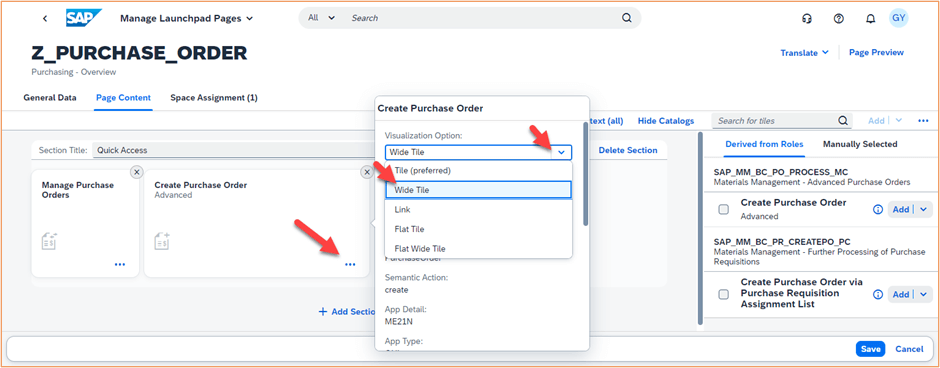Open the Translate dropdown
This screenshot has width=940, height=368.
[x=805, y=53]
